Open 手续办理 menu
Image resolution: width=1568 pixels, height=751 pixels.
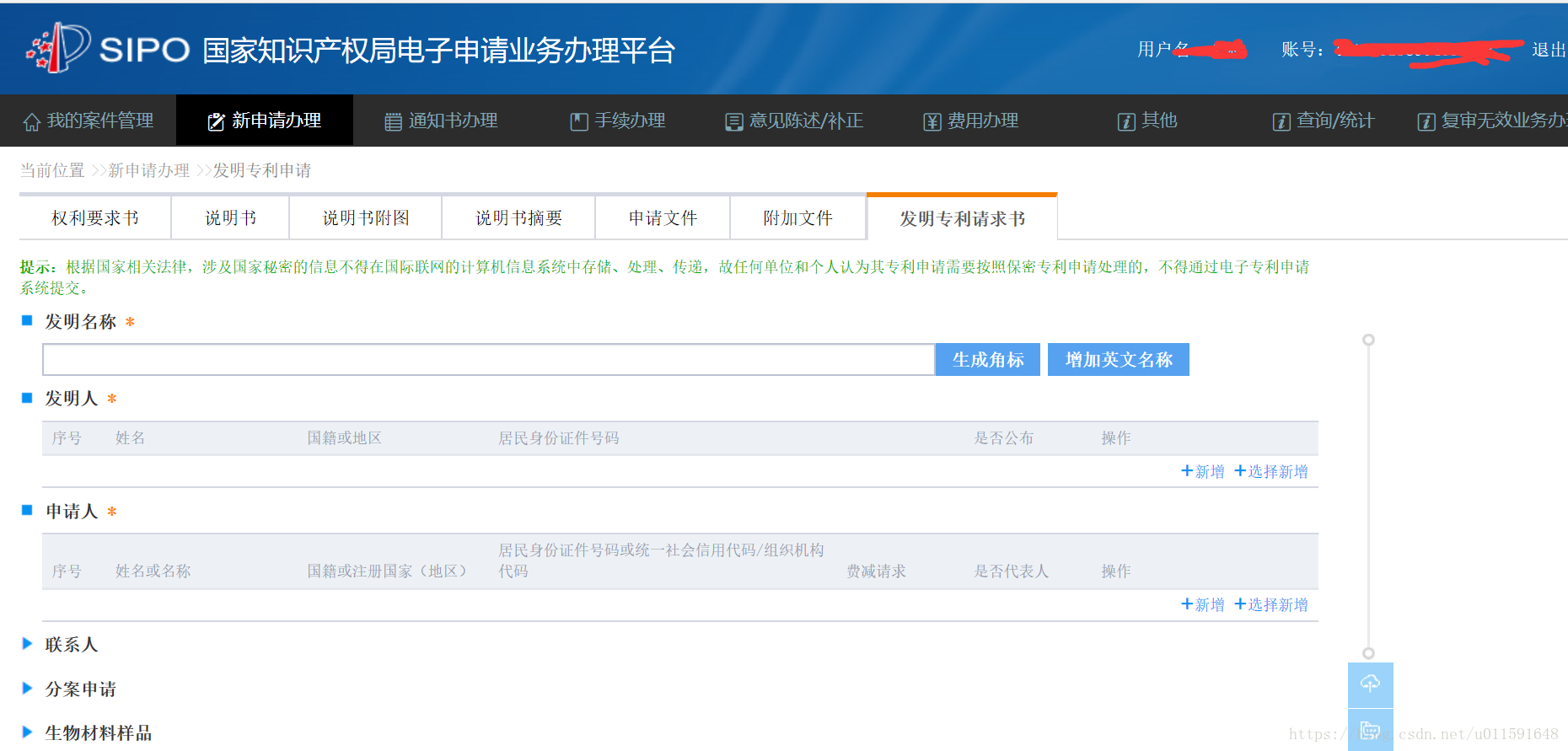(x=618, y=121)
